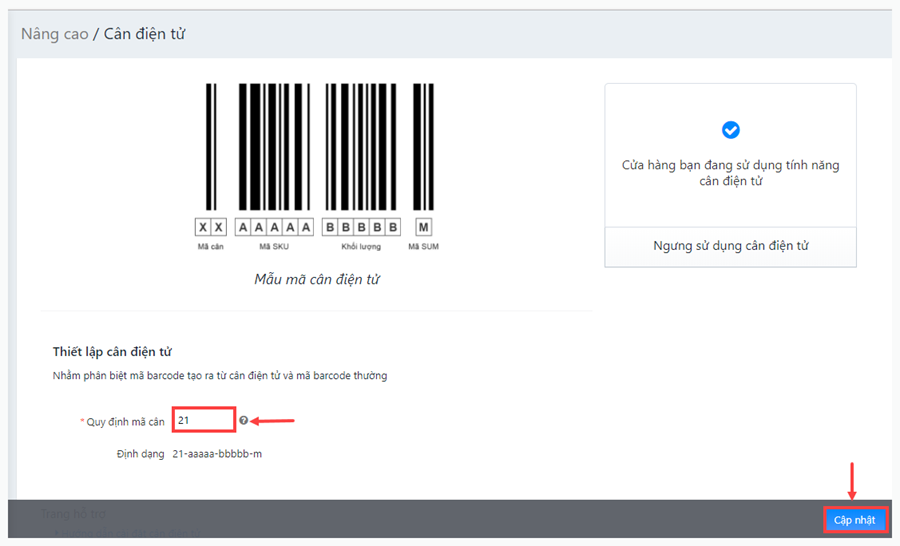Open the Nâng cao breadcrumb link
This screenshot has height=546, width=900.
[x=55, y=34]
